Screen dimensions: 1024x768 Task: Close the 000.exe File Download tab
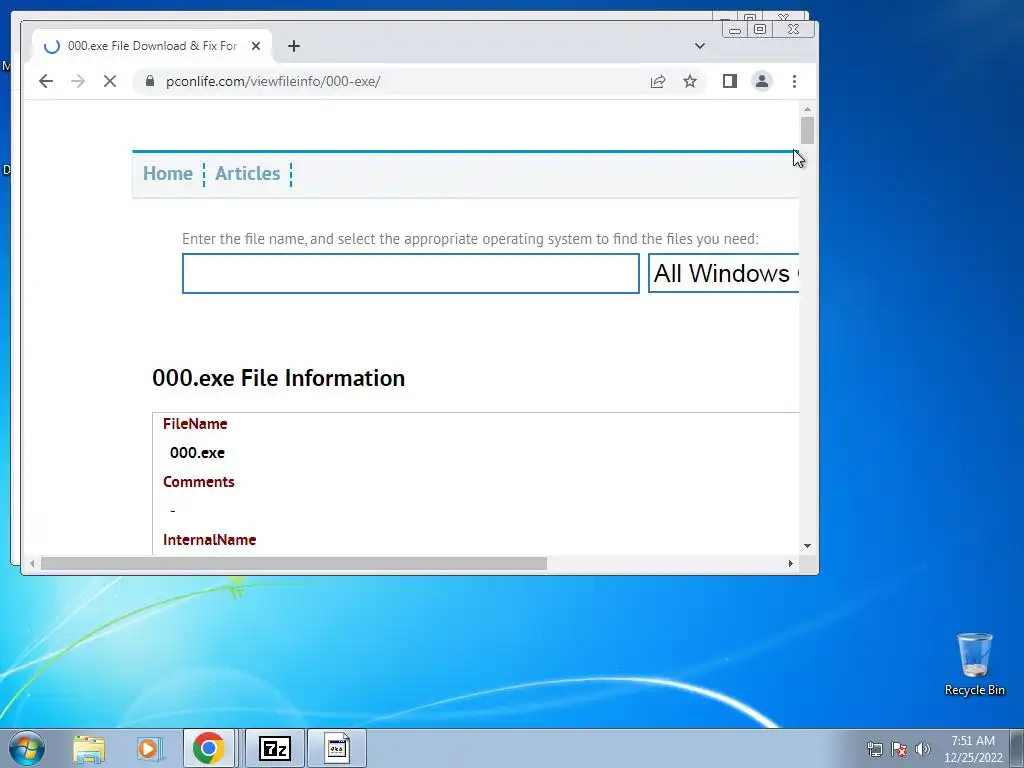[x=256, y=46]
